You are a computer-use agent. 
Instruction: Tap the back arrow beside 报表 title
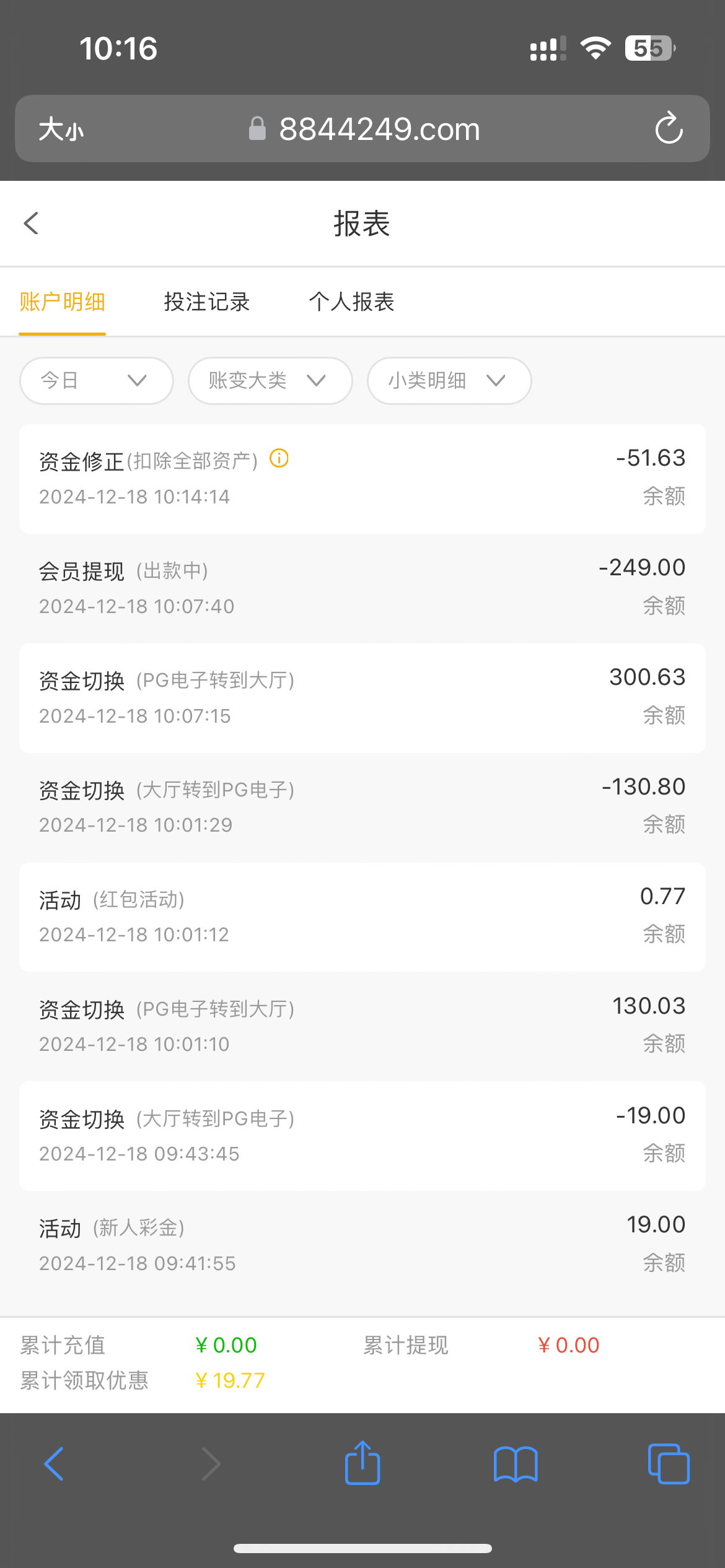[31, 224]
